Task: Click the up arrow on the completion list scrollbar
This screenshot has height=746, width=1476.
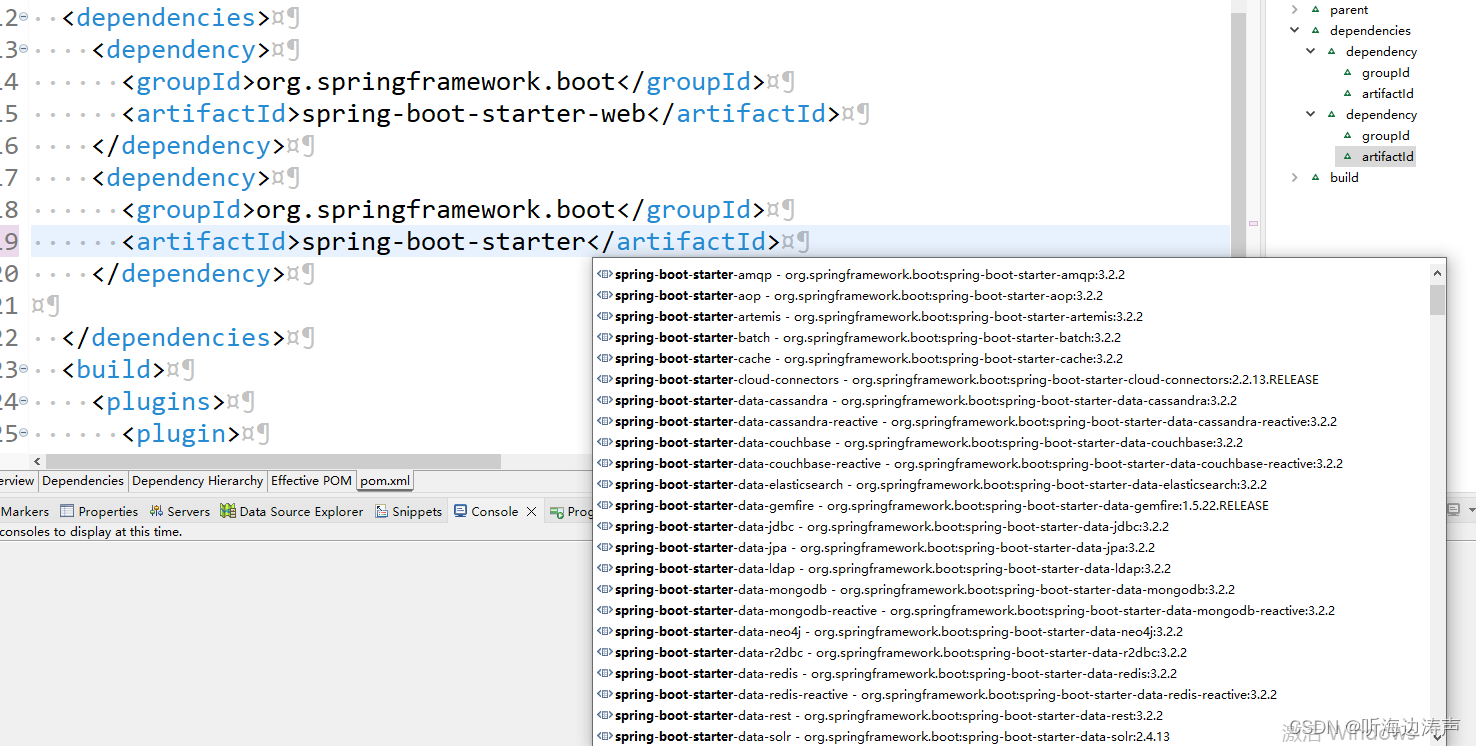Action: pyautogui.click(x=1437, y=271)
